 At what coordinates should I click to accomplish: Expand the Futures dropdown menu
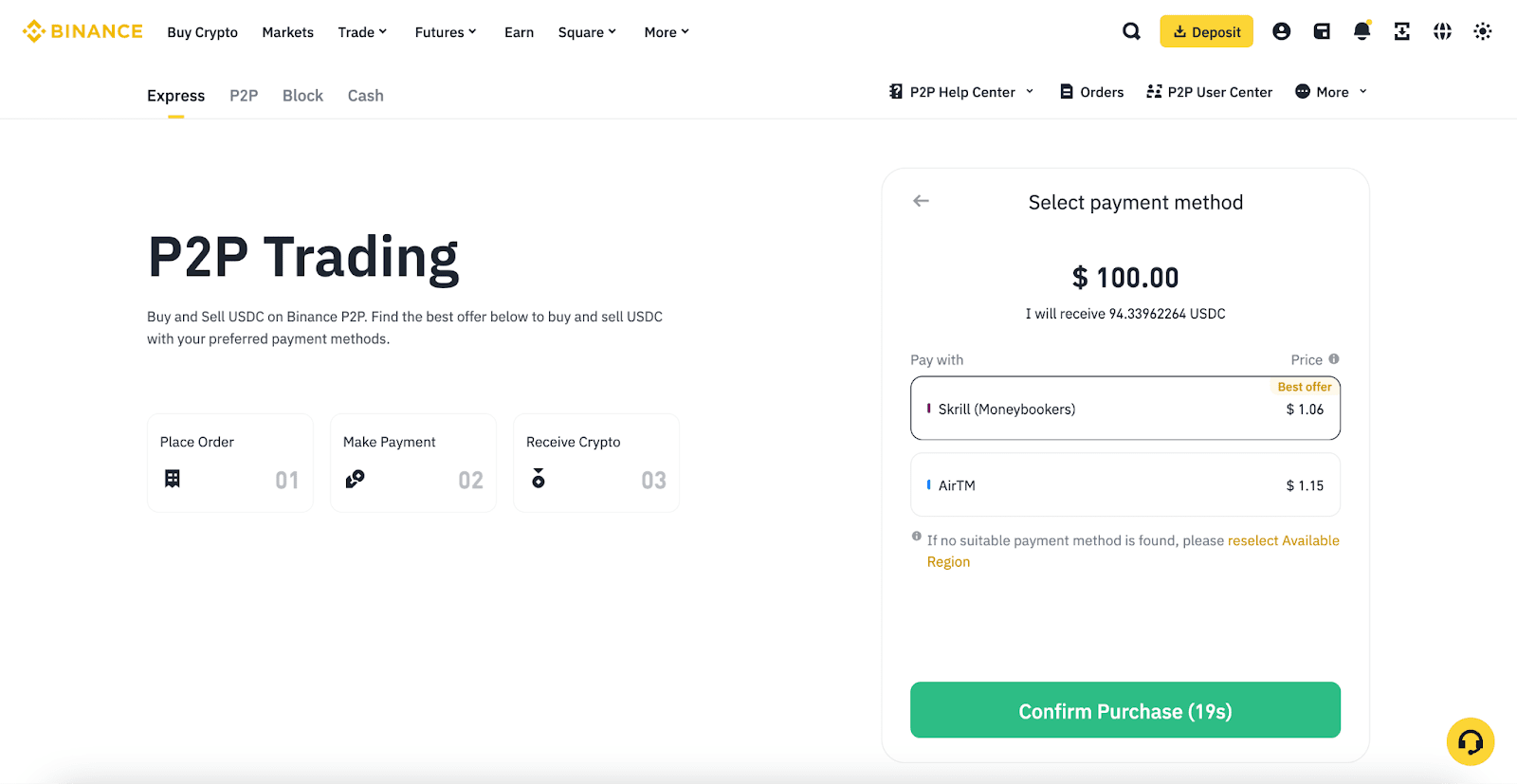coord(445,32)
